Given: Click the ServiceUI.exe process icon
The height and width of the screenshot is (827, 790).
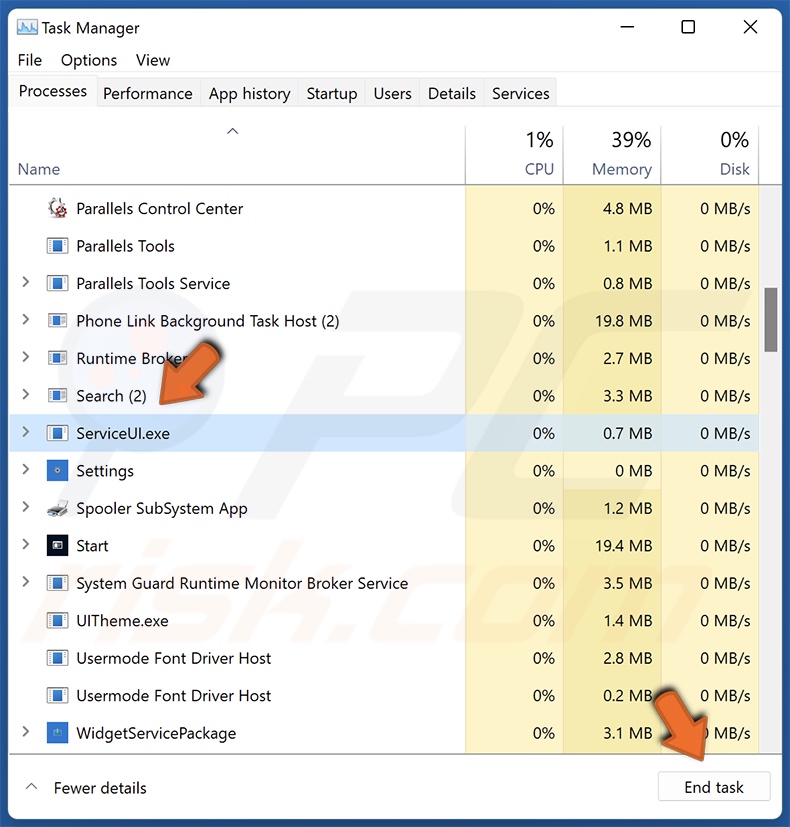Looking at the screenshot, I should coord(57,433).
